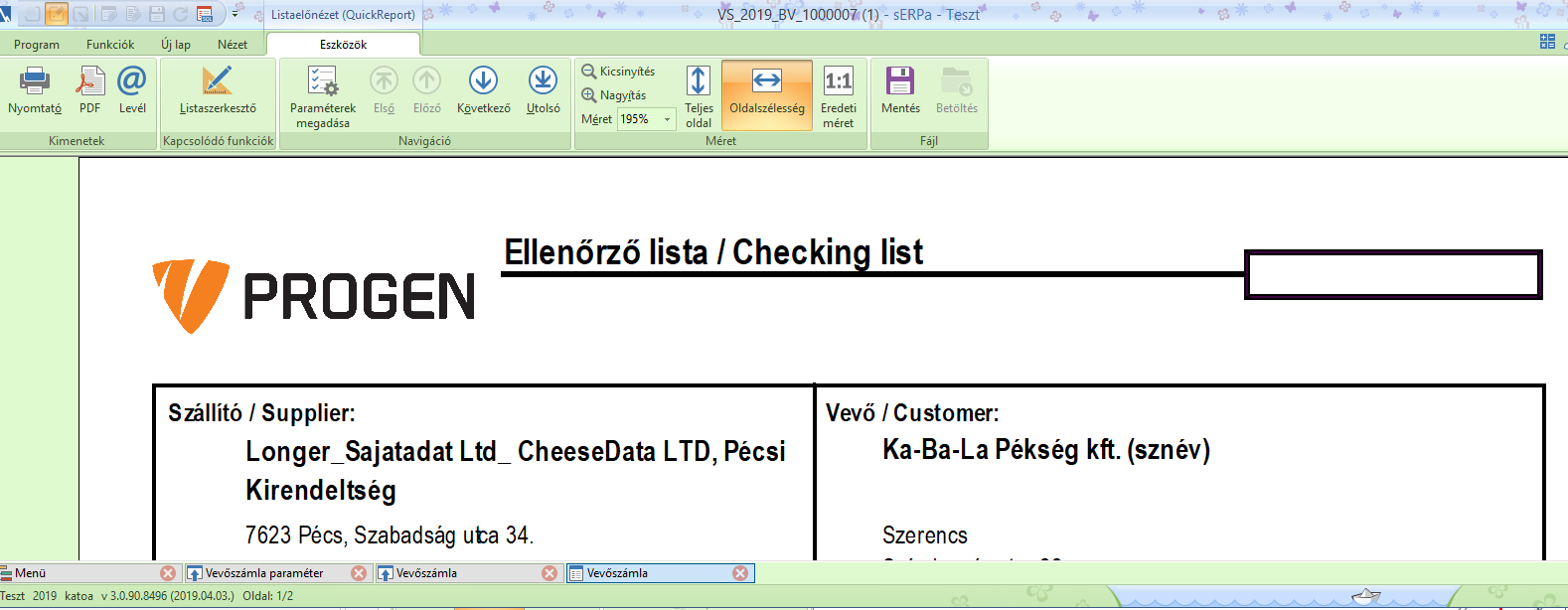Click the Longer_Sajatadat Ltd_ CheeseData supplier name

pyautogui.click(x=516, y=470)
